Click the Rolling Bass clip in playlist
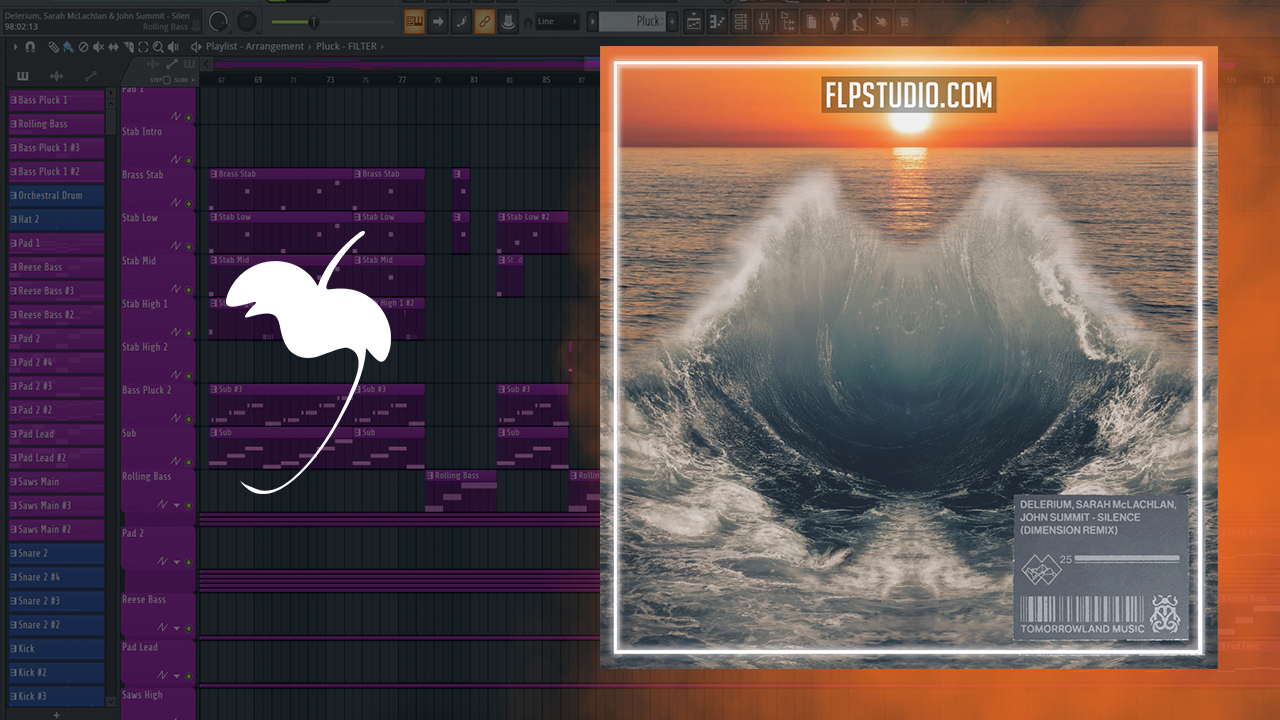Viewport: 1280px width, 720px height. tap(462, 477)
